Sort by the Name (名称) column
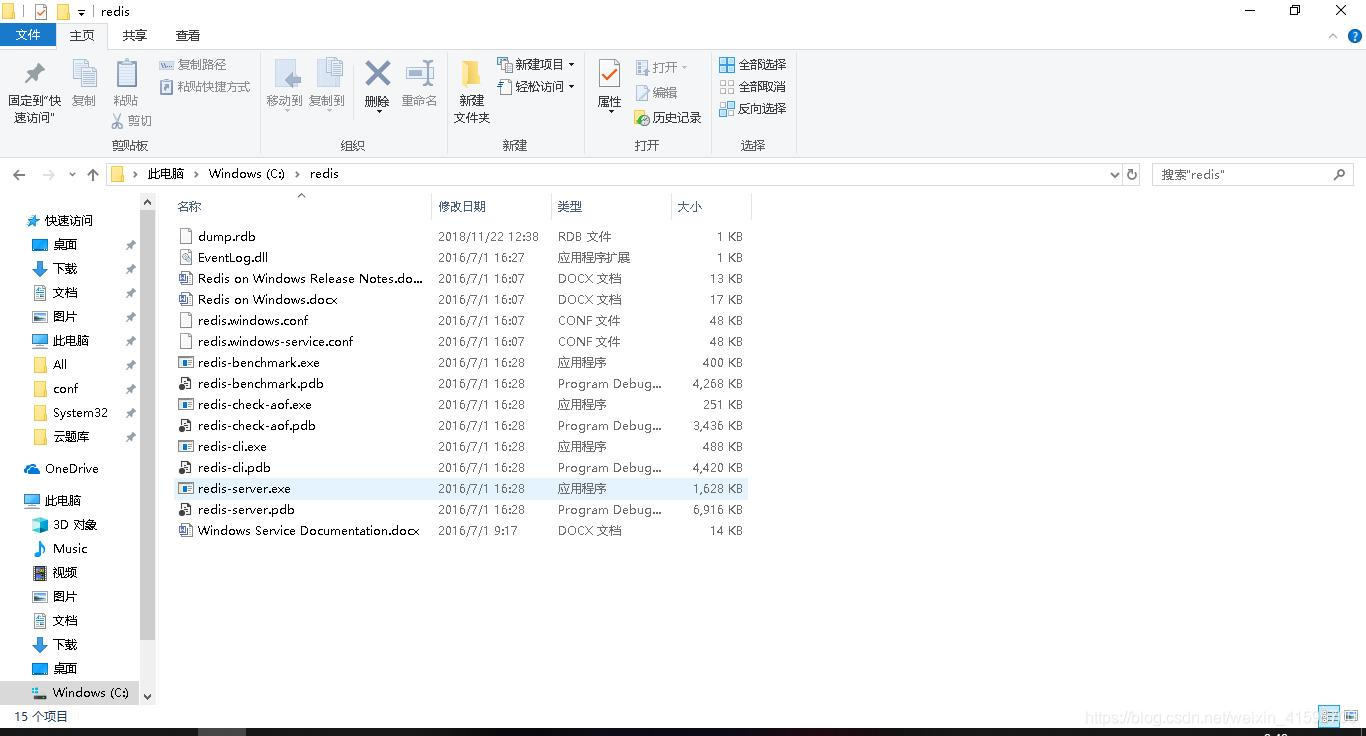The image size is (1366, 736). click(x=301, y=207)
